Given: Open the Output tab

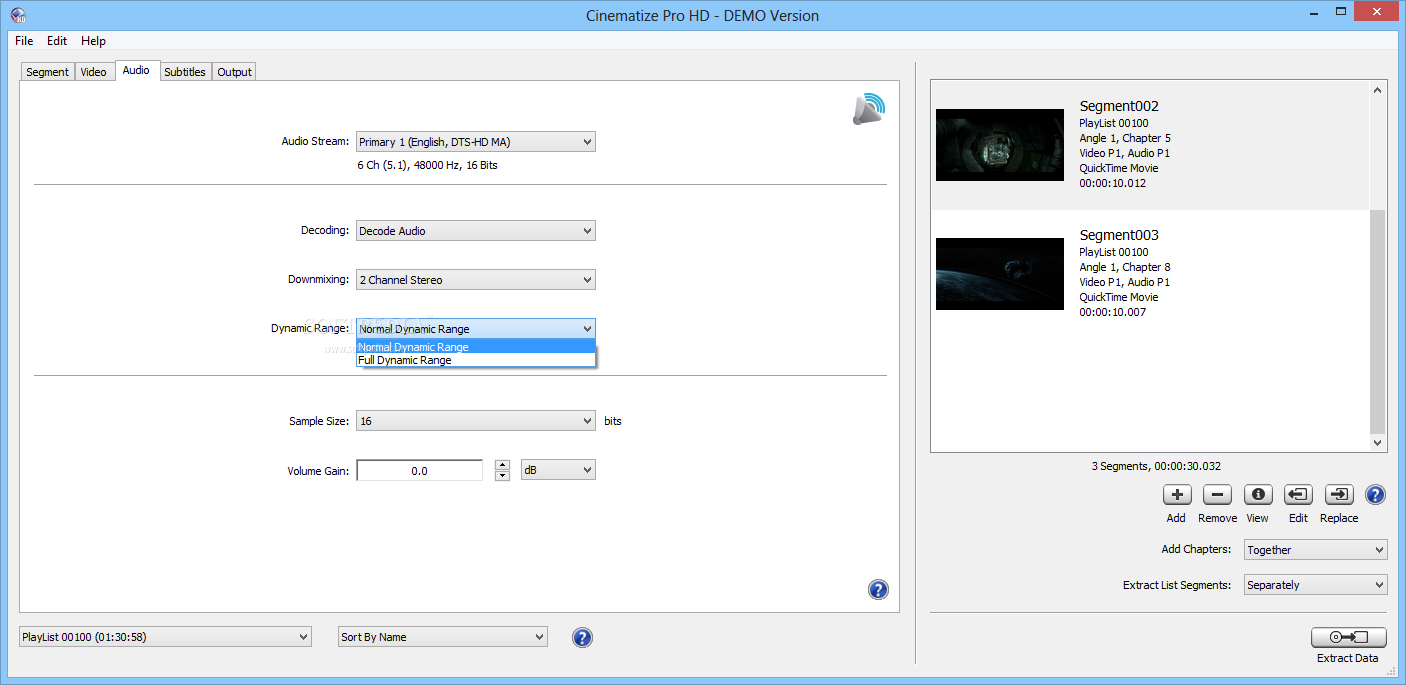Looking at the screenshot, I should point(235,72).
